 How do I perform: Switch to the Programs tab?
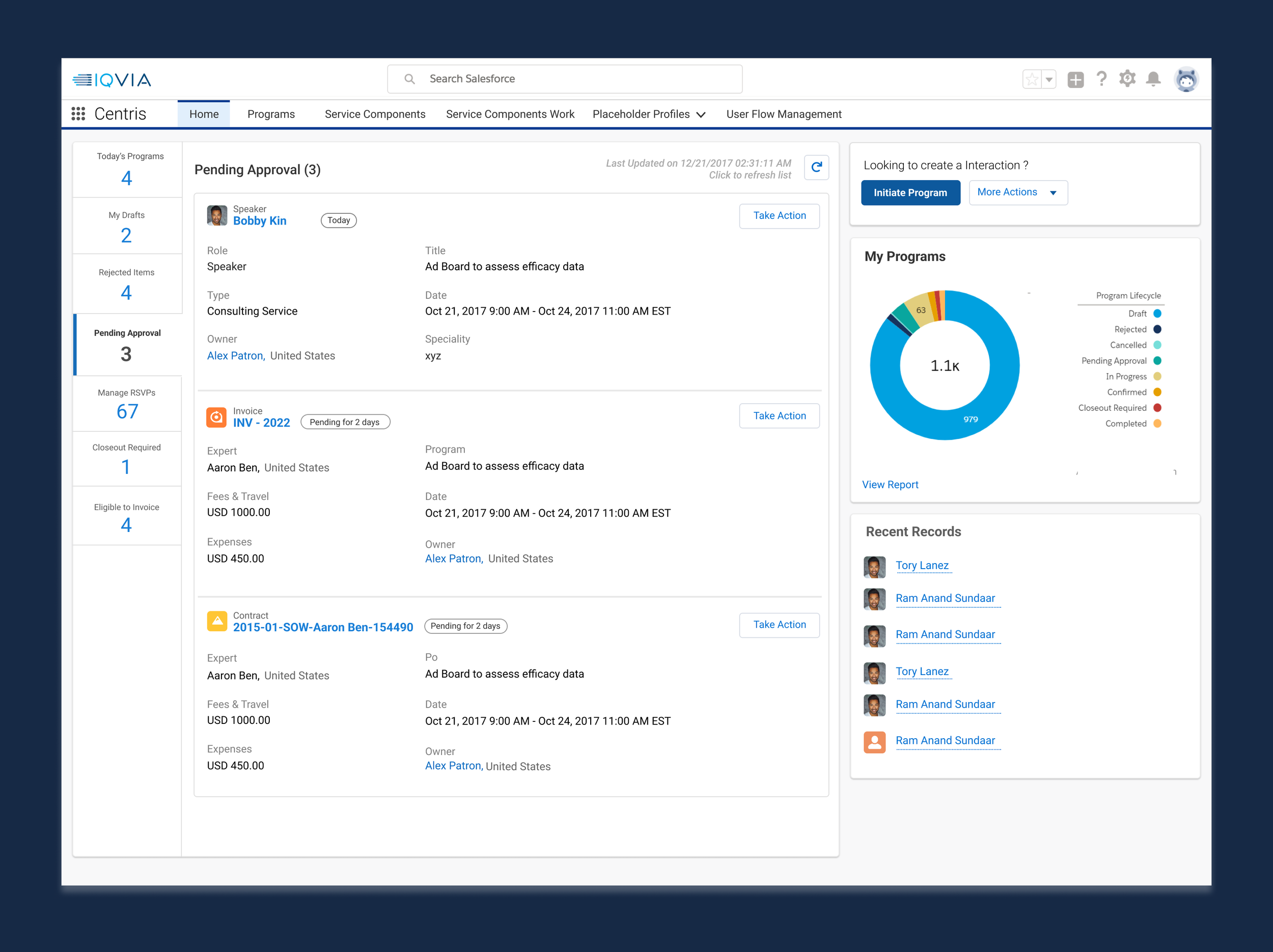[x=271, y=114]
